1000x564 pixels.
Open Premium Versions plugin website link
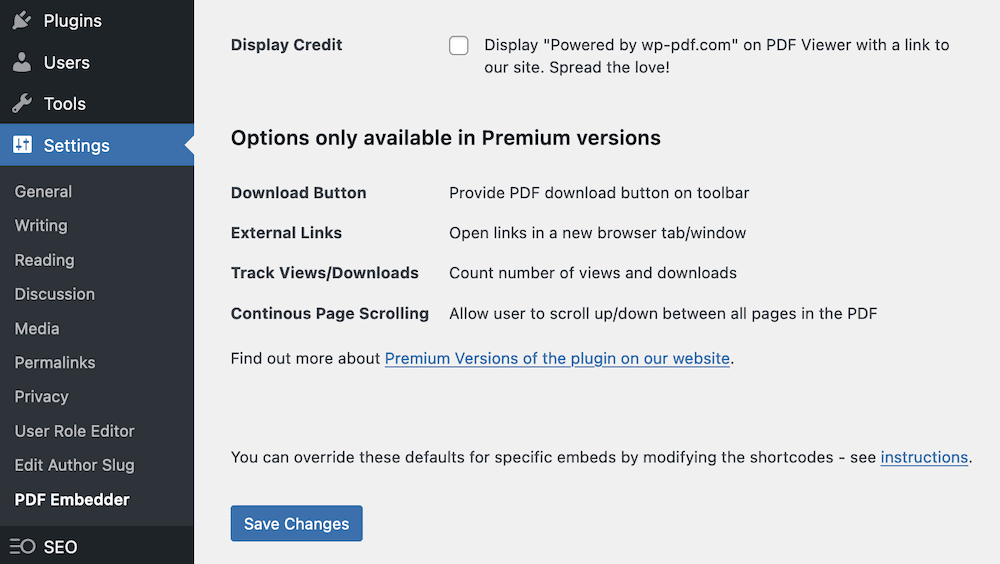tap(557, 358)
